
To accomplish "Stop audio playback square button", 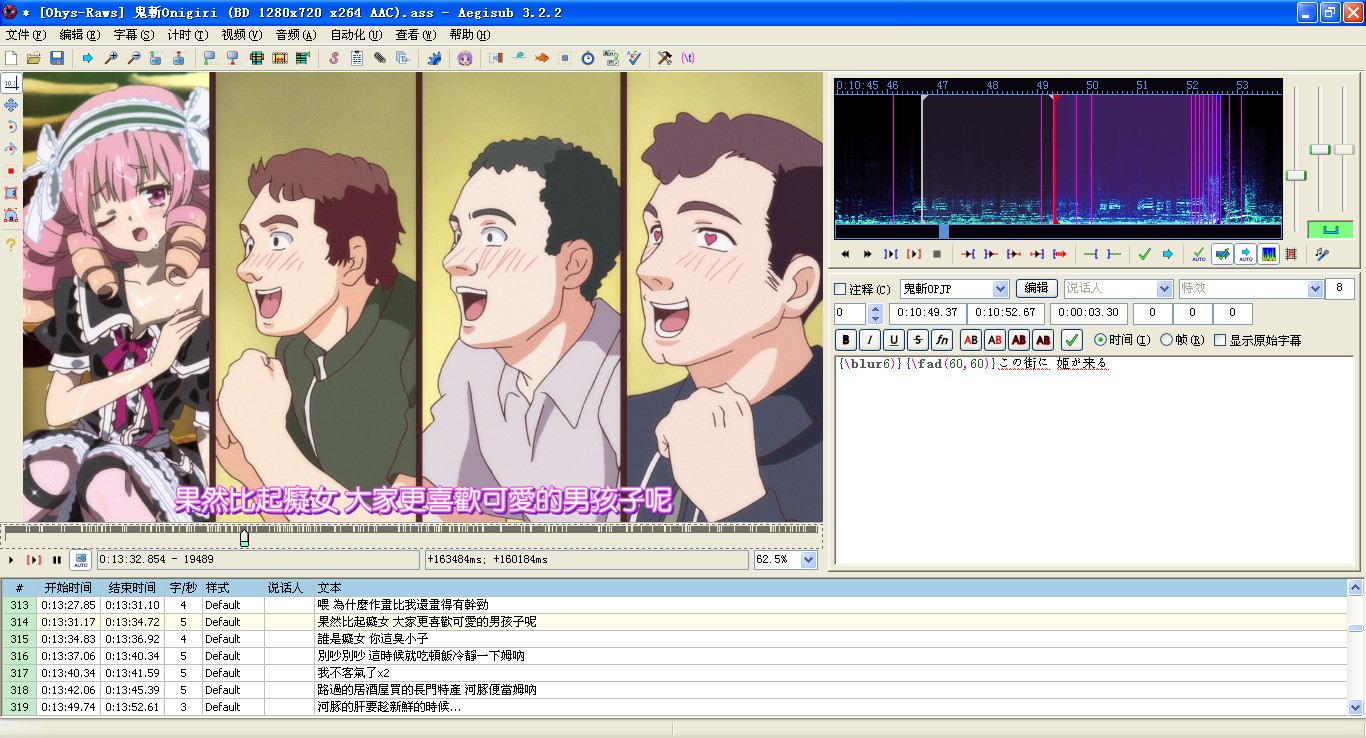I will (937, 254).
